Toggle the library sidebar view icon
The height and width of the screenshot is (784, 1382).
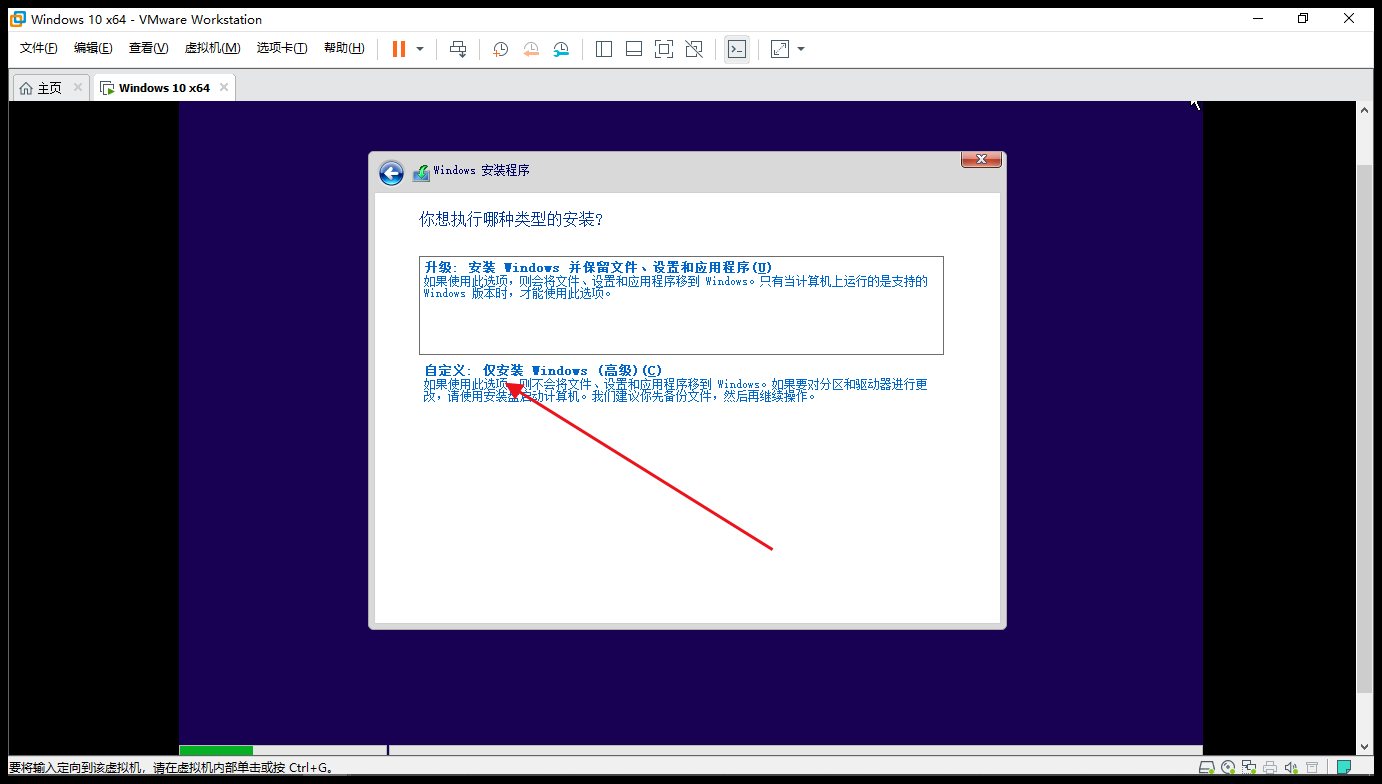(604, 49)
